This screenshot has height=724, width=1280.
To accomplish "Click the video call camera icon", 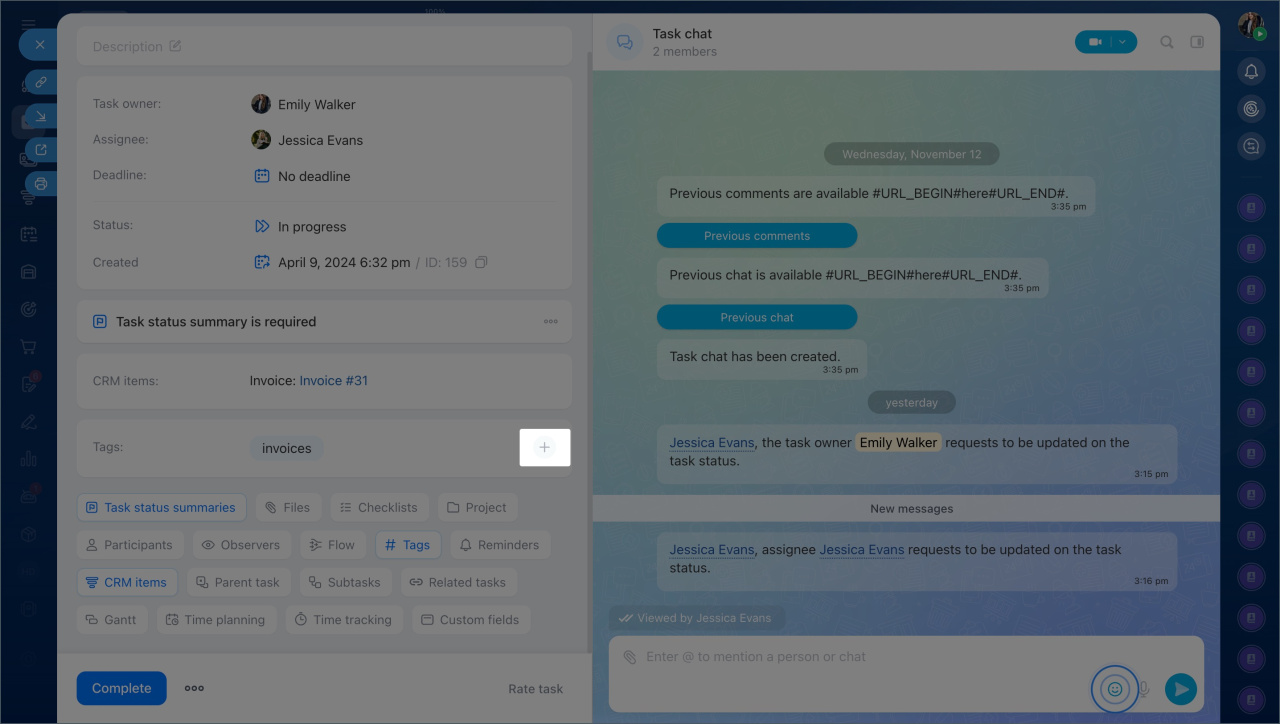I will pos(1095,42).
